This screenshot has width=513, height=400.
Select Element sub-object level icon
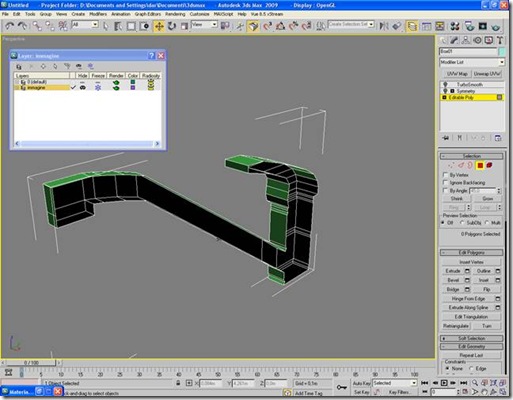tap(489, 165)
